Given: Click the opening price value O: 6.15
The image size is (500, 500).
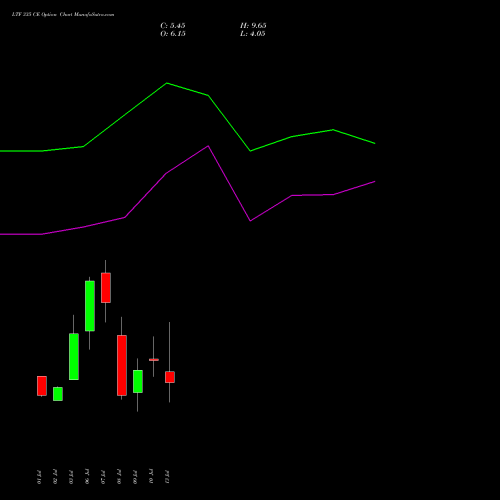Looking at the screenshot, I should [x=173, y=34].
